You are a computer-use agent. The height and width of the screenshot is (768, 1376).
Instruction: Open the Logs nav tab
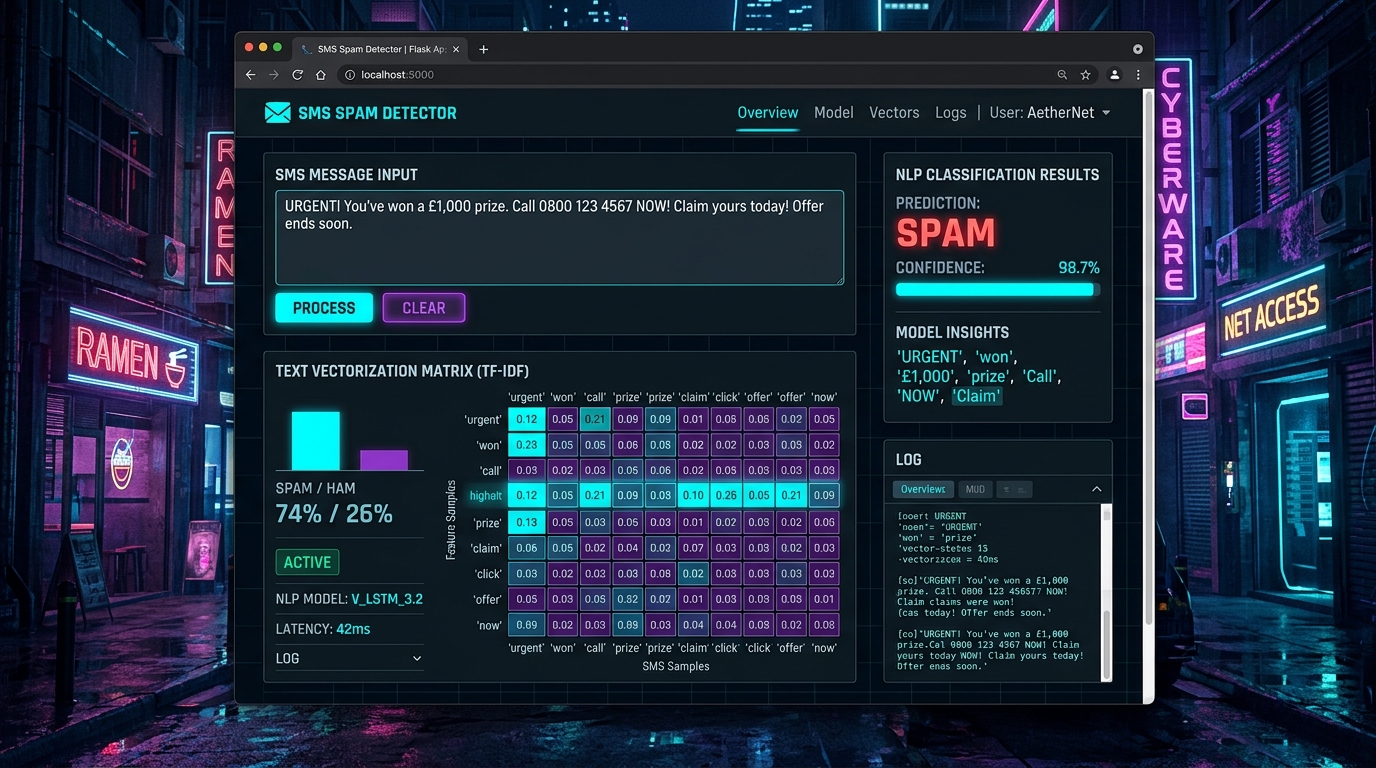950,113
